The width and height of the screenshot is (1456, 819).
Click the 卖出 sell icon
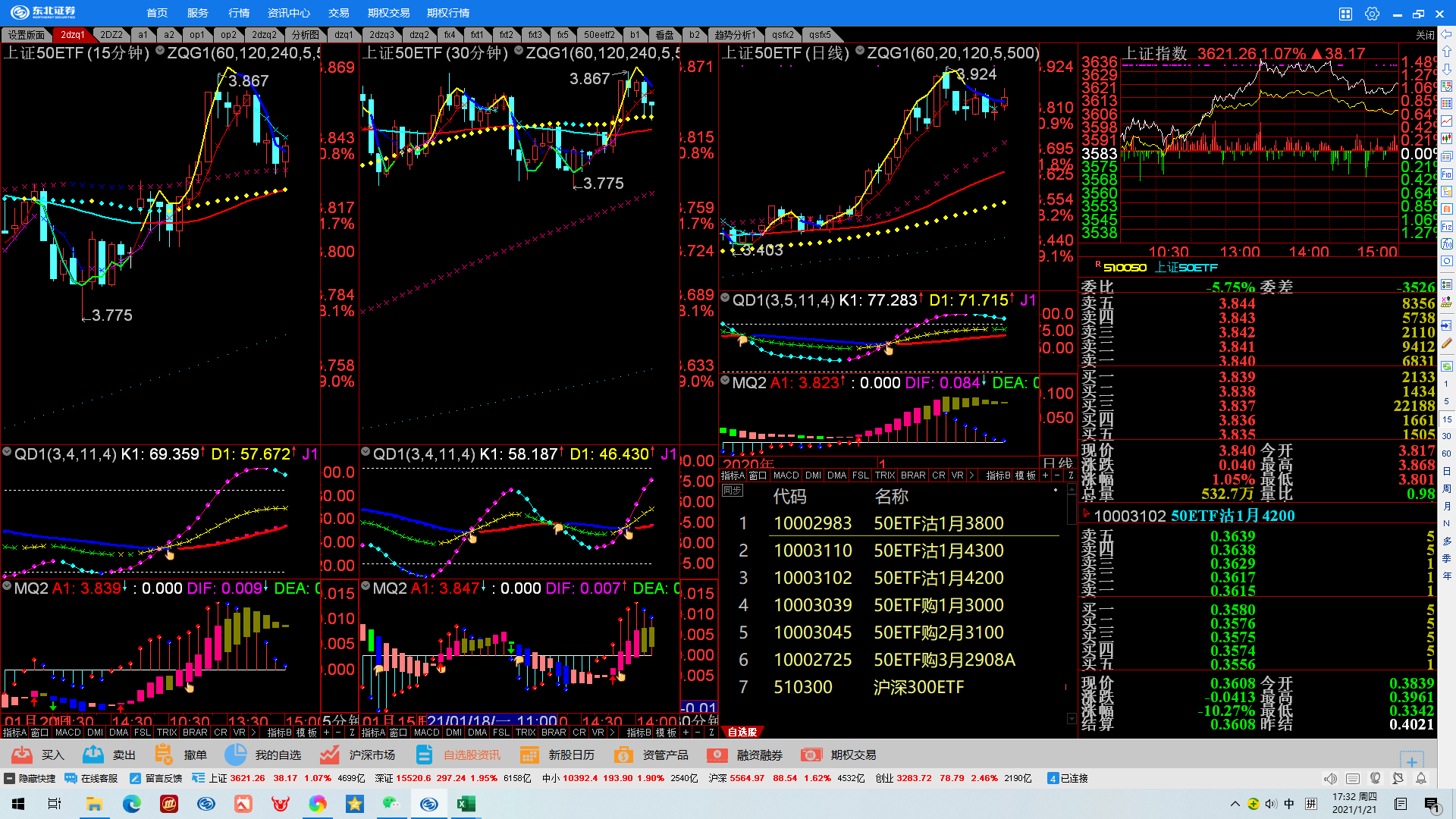[x=93, y=755]
